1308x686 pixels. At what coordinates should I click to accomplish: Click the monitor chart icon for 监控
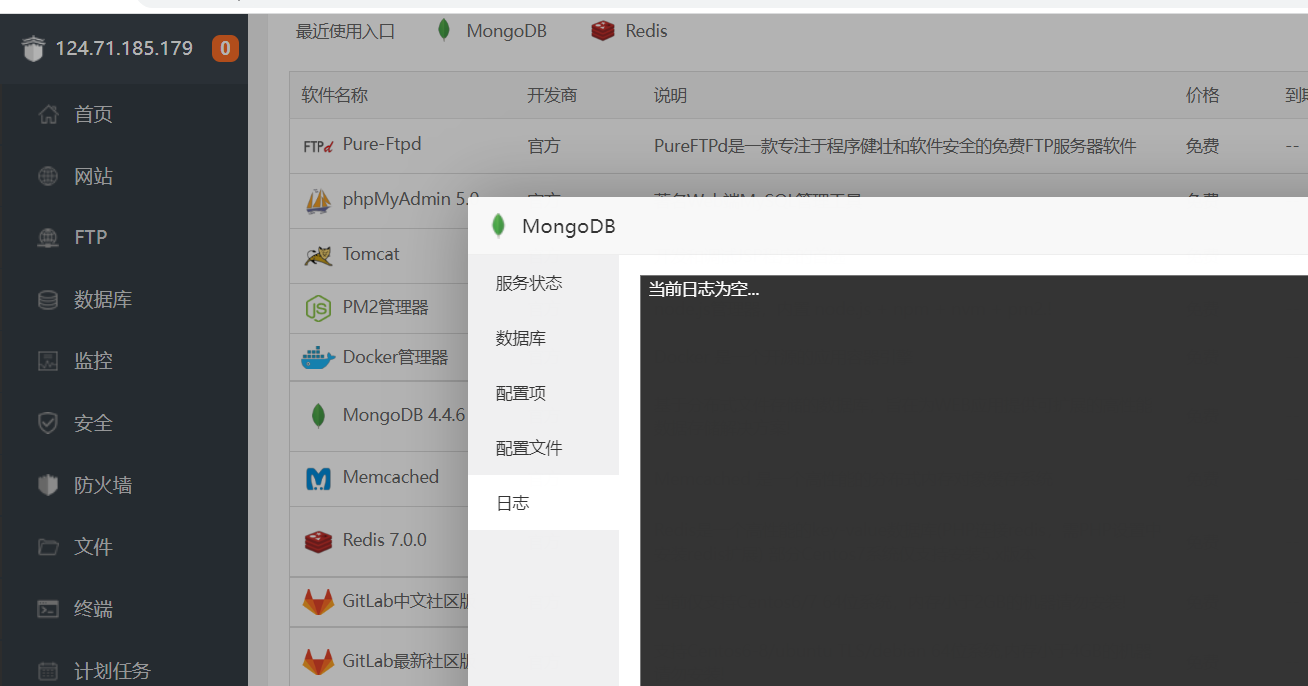click(48, 361)
